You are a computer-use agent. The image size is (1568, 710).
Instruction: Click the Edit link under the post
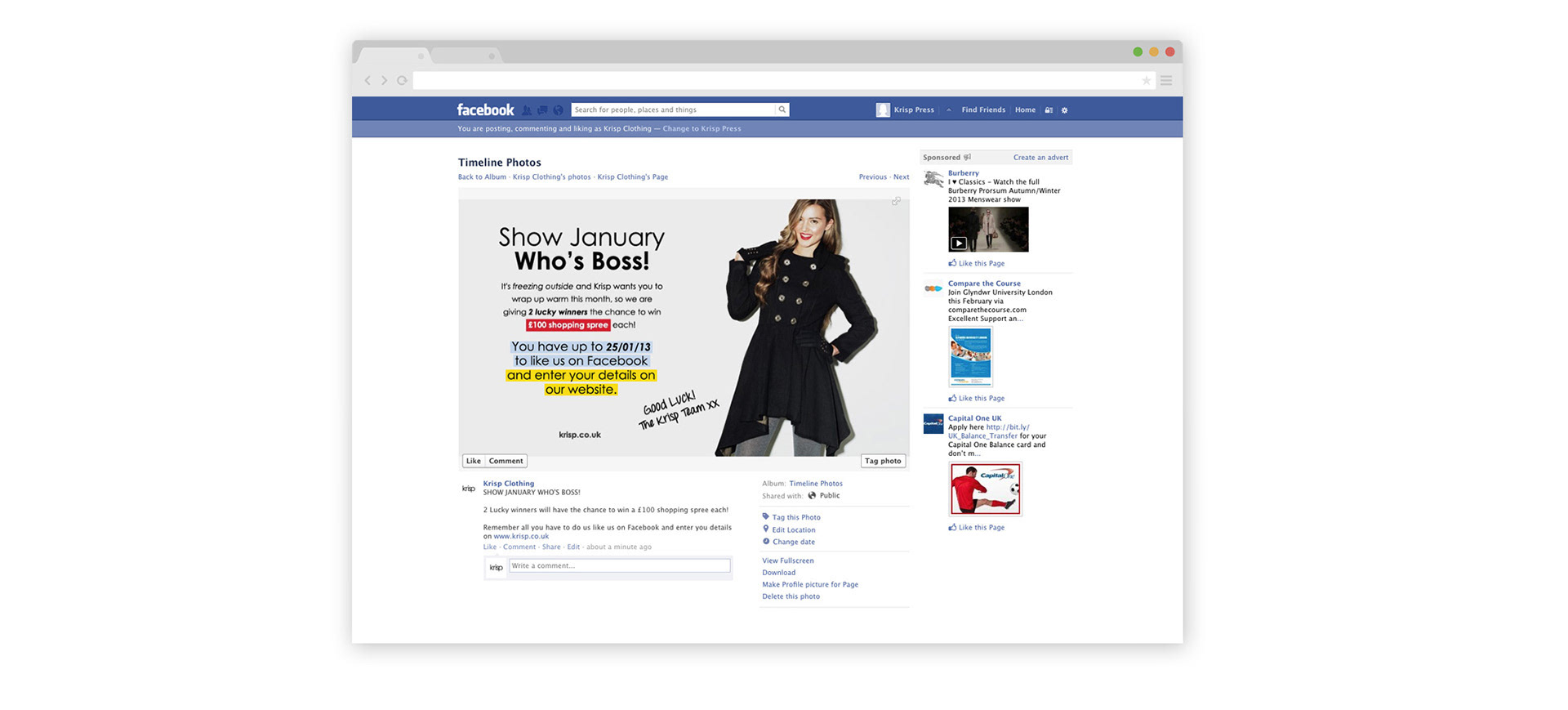pyautogui.click(x=573, y=547)
